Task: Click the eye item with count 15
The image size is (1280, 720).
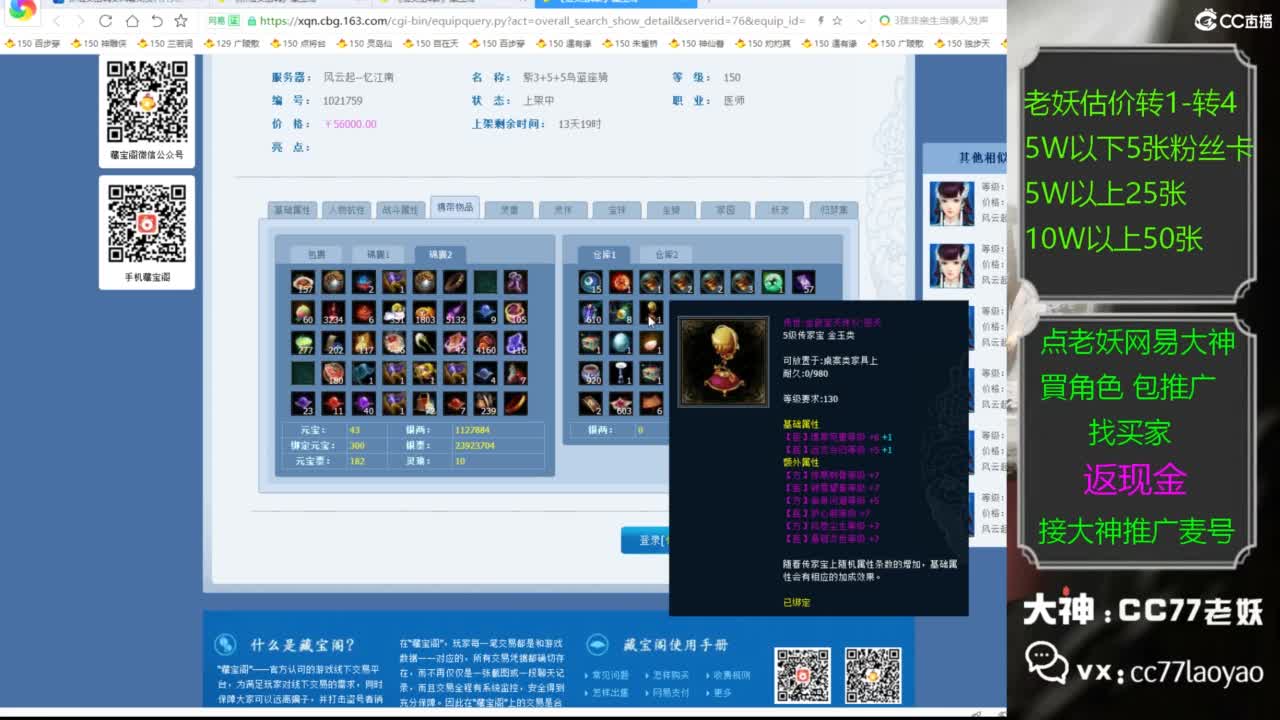Action: tap(591, 283)
